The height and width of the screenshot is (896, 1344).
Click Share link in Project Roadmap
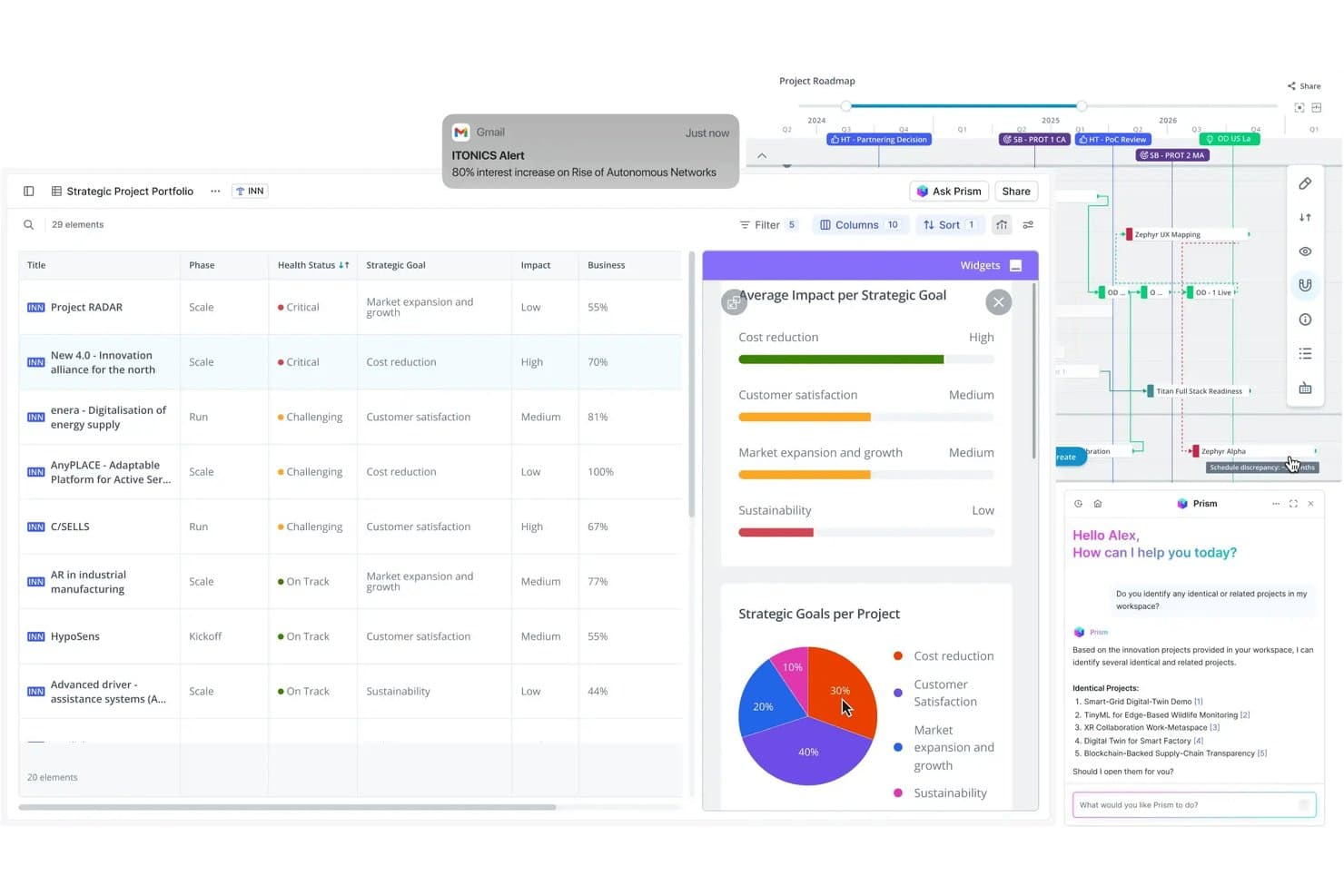click(x=1304, y=86)
